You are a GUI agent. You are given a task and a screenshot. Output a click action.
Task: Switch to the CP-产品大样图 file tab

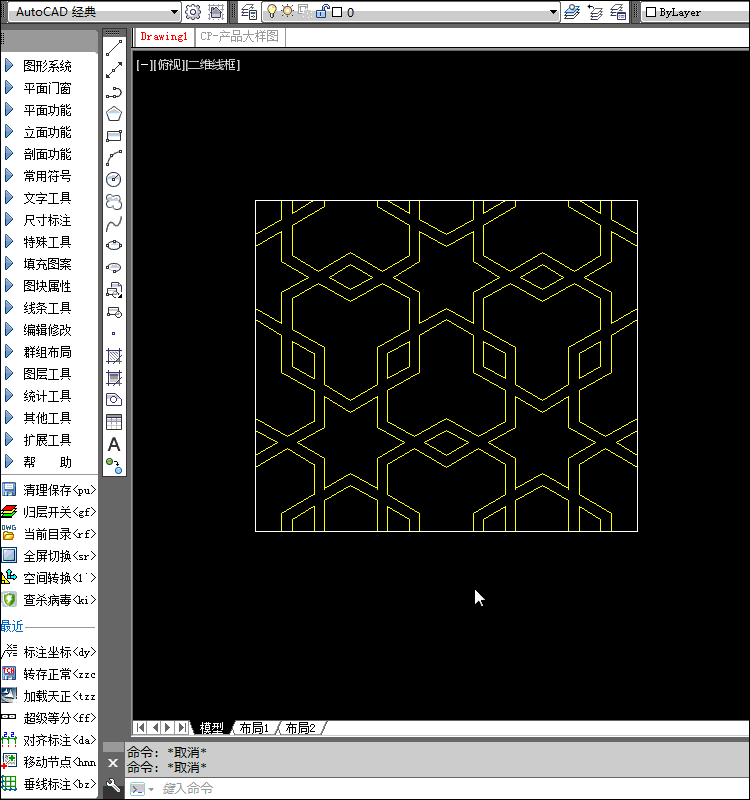point(239,37)
